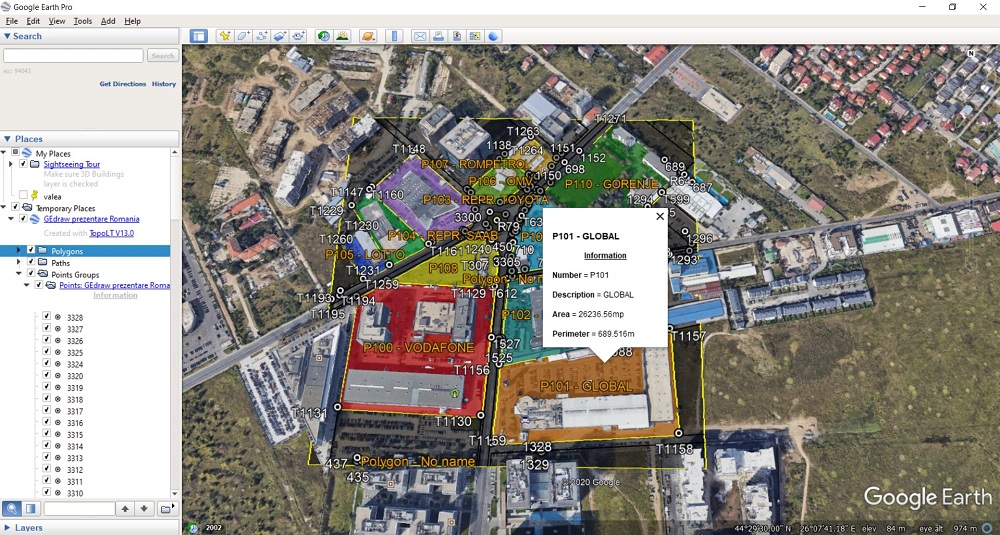Image resolution: width=1000 pixels, height=535 pixels.
Task: Click the Print icon
Action: (438, 36)
